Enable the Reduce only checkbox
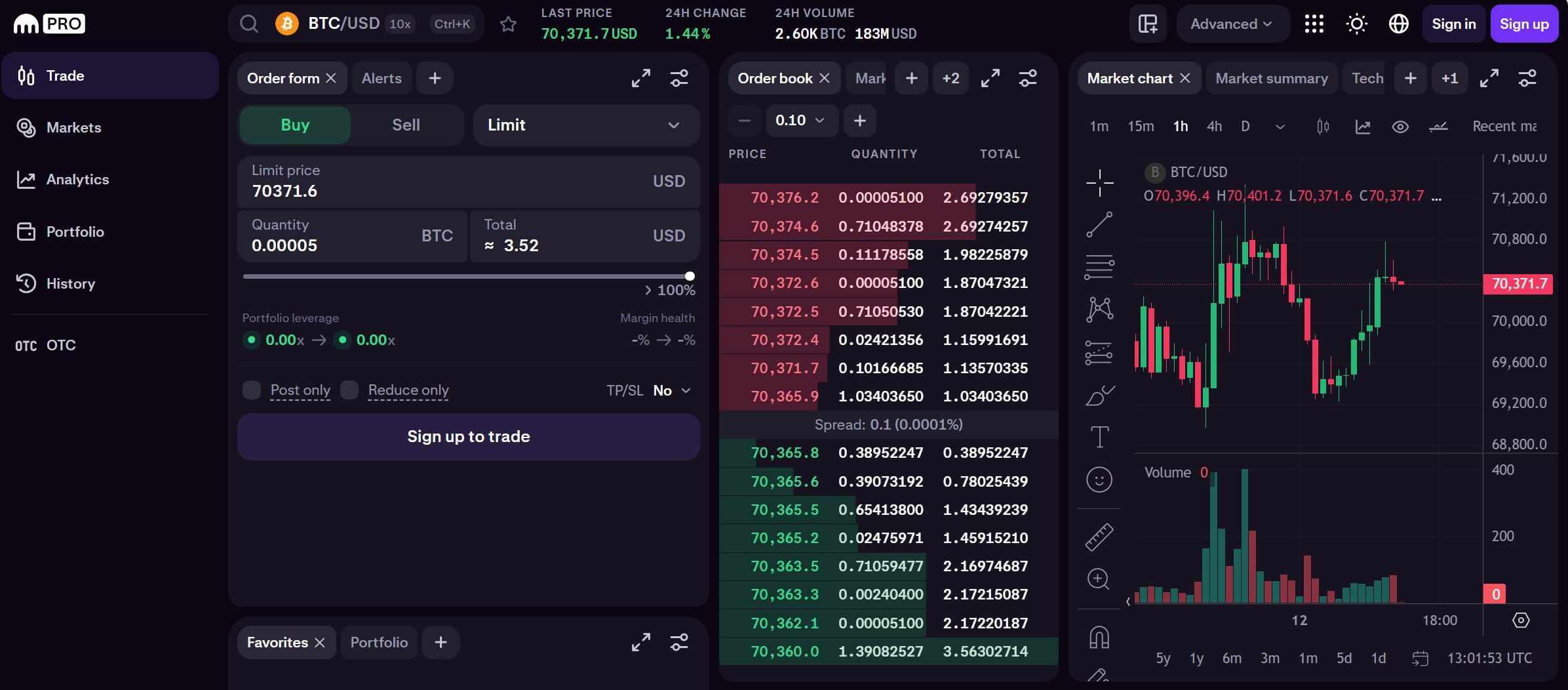1568x690 pixels. coord(349,390)
